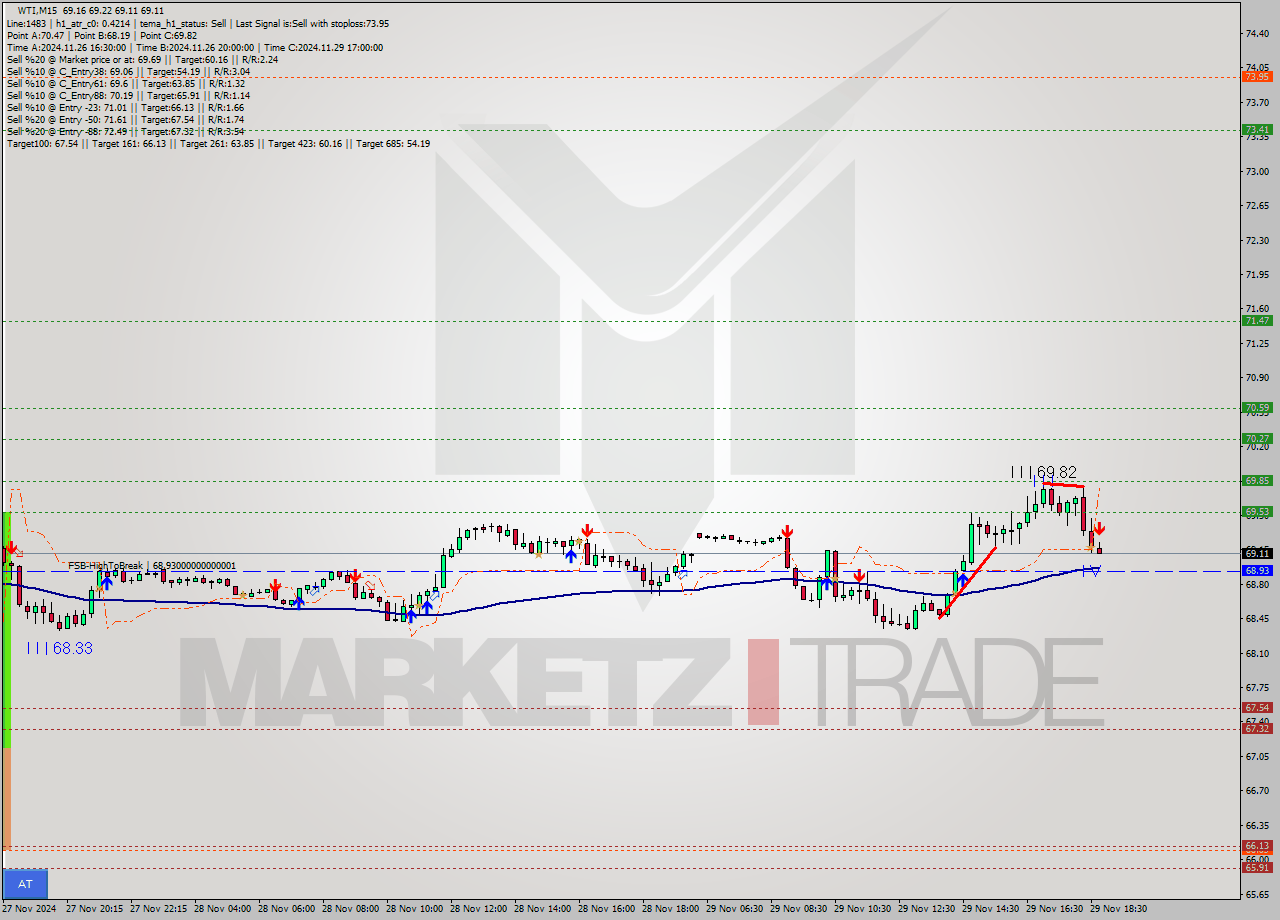Click the Sell %10 @ Entry -23 line
Image resolution: width=1280 pixels, height=920 pixels.
pyautogui.click(x=125, y=107)
